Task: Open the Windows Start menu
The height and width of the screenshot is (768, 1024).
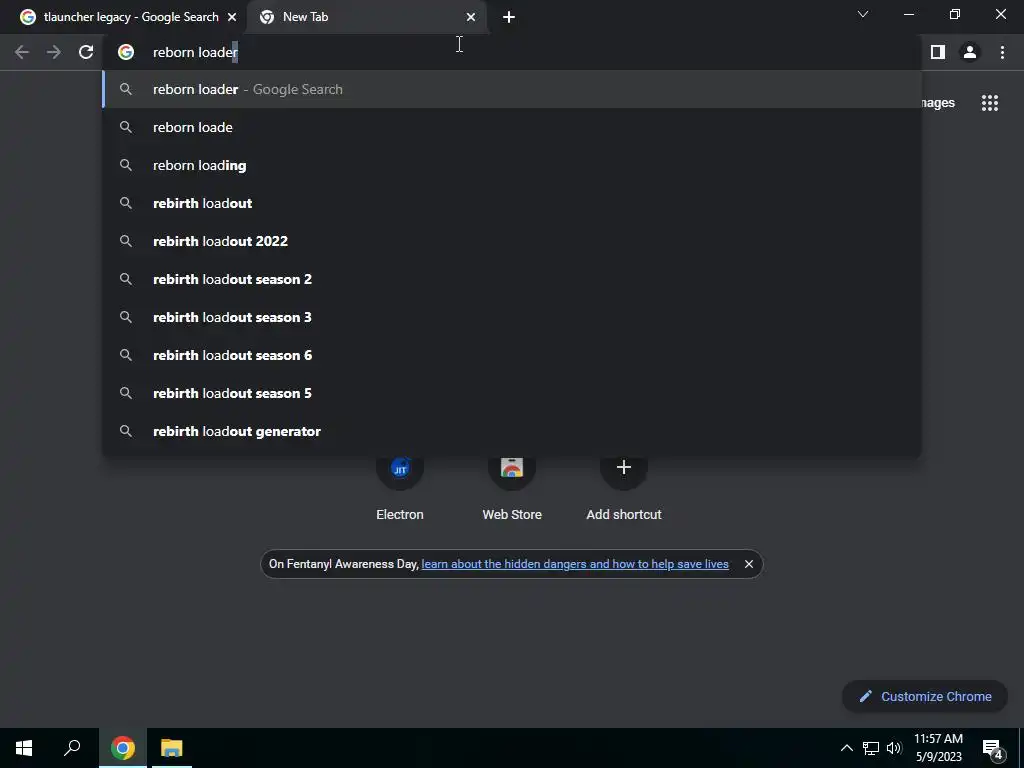Action: (x=24, y=748)
